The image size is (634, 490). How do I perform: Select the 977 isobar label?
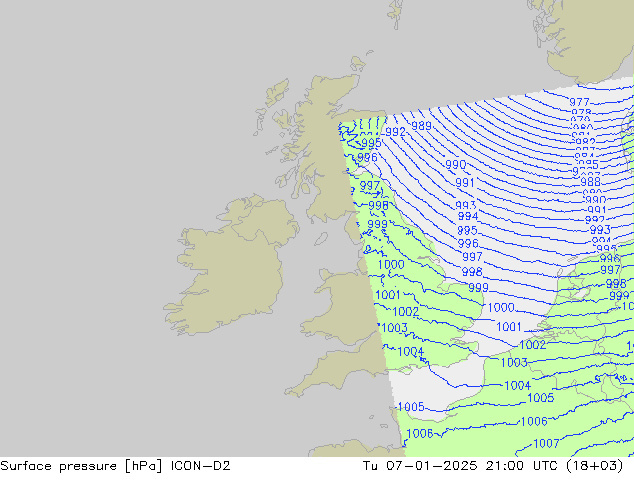pyautogui.click(x=579, y=102)
